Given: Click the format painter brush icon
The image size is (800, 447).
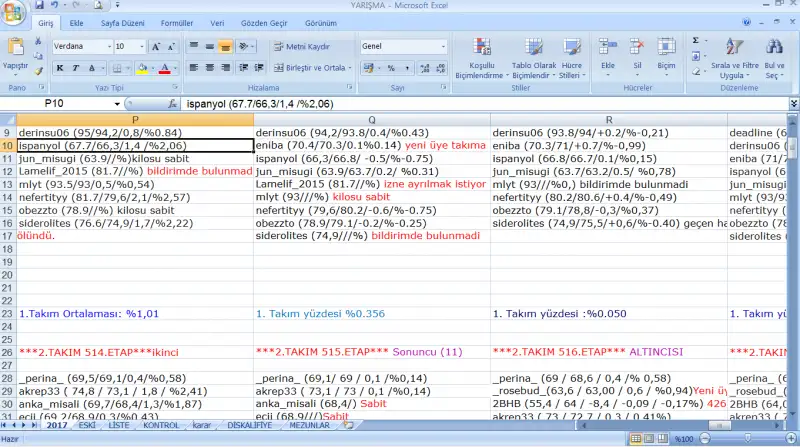Looking at the screenshot, I should point(39,72).
